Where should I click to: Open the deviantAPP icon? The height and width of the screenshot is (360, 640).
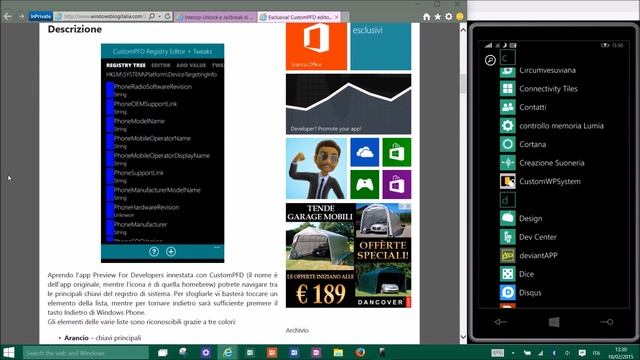pyautogui.click(x=508, y=256)
